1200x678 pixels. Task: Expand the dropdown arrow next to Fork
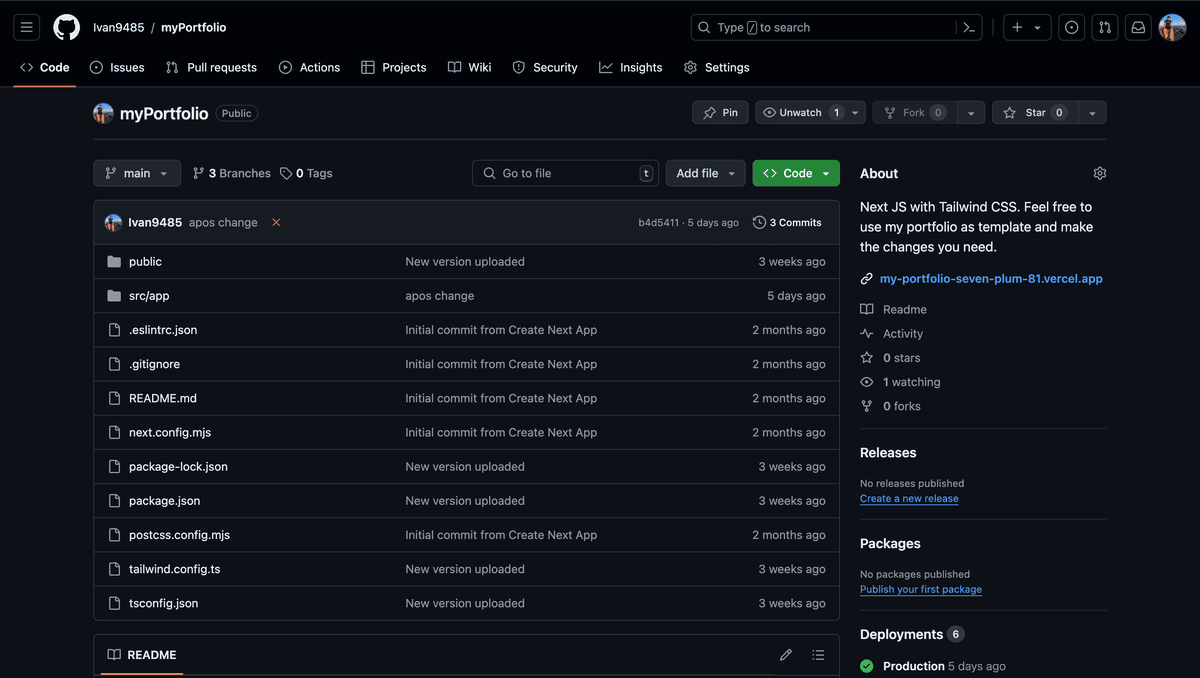(970, 113)
